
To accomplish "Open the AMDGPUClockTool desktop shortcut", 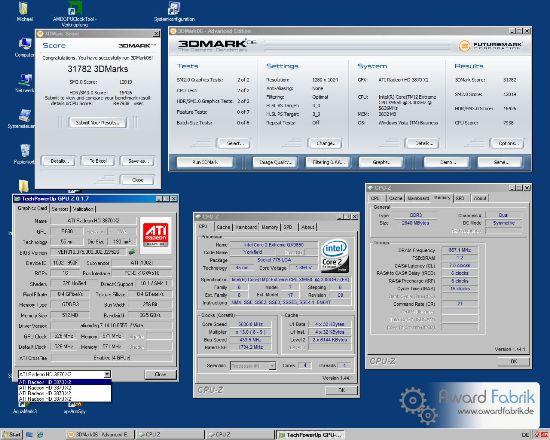I will click(75, 14).
